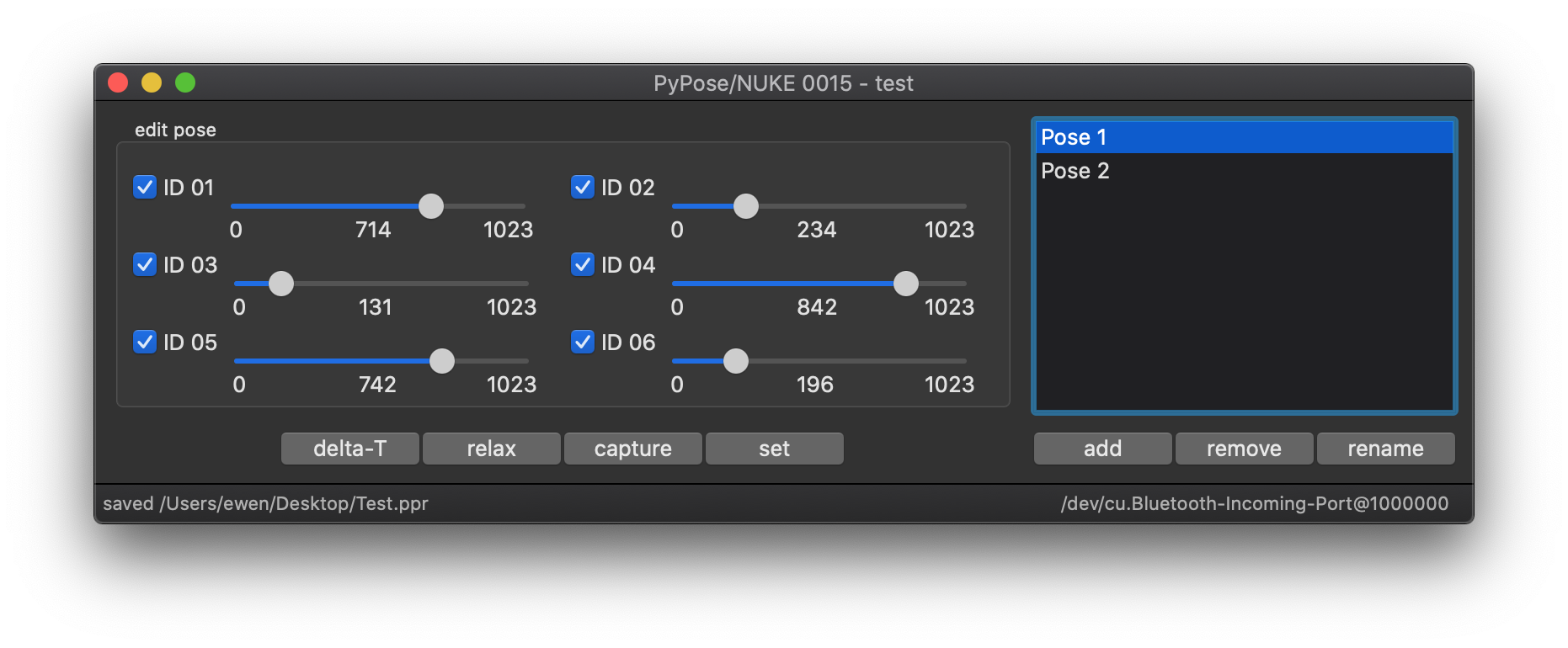Click the ID 04 slider knob at 842
This screenshot has width=1568, height=648.
pyautogui.click(x=906, y=284)
